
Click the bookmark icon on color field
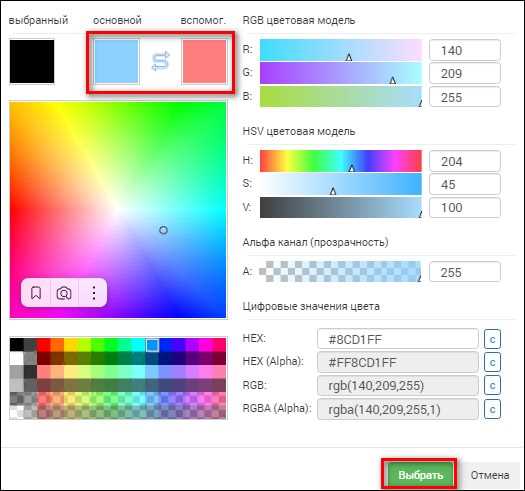pos(36,293)
